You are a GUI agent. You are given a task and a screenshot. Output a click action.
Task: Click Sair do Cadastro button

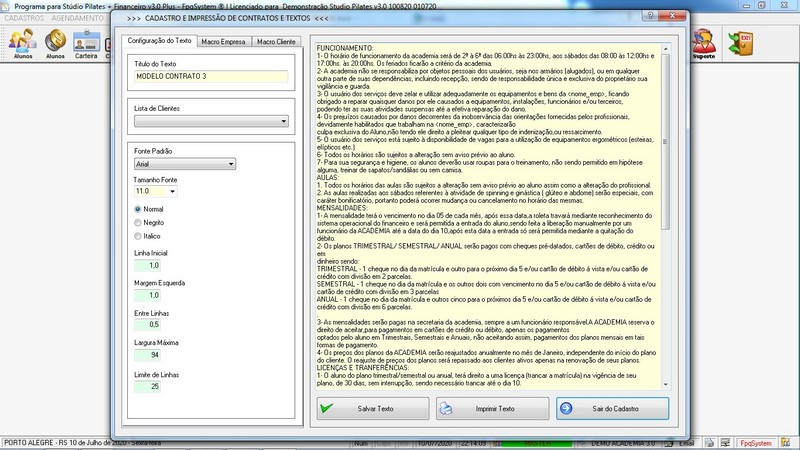click(x=612, y=409)
